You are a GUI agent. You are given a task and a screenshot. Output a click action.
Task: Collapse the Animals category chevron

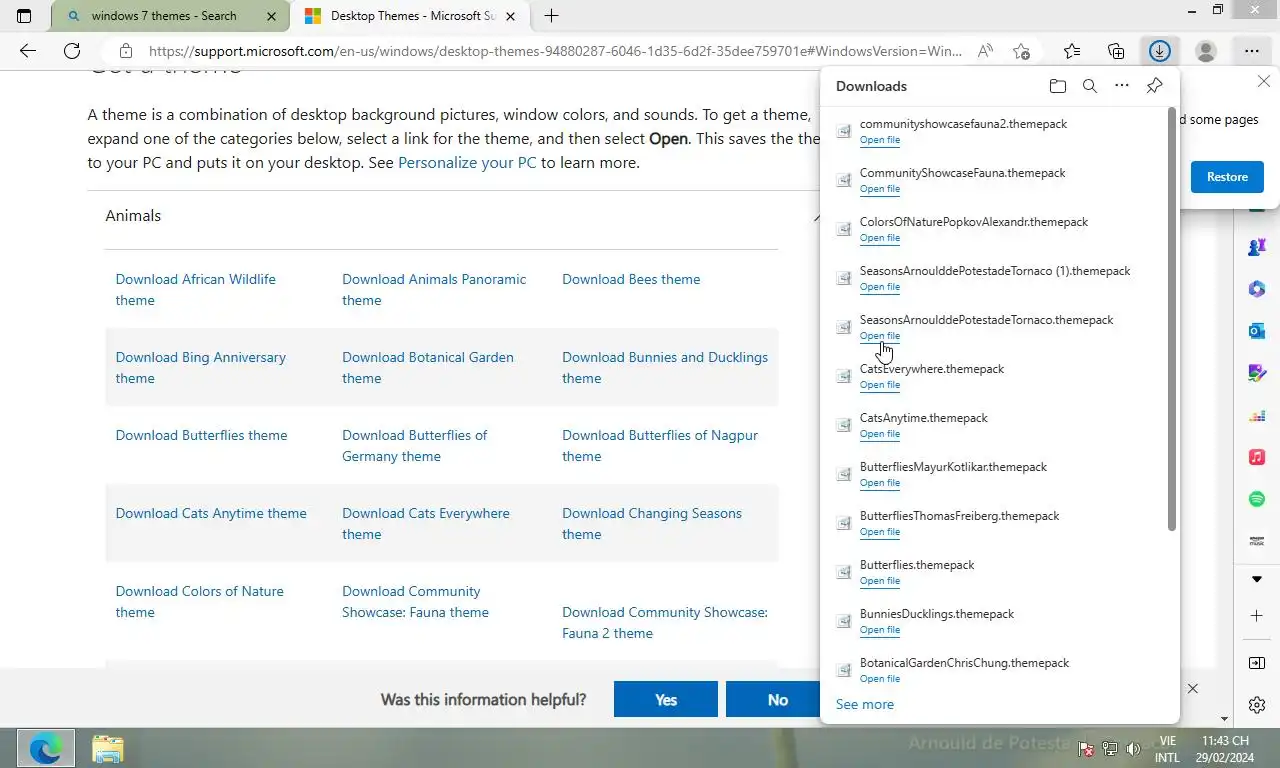click(x=817, y=216)
